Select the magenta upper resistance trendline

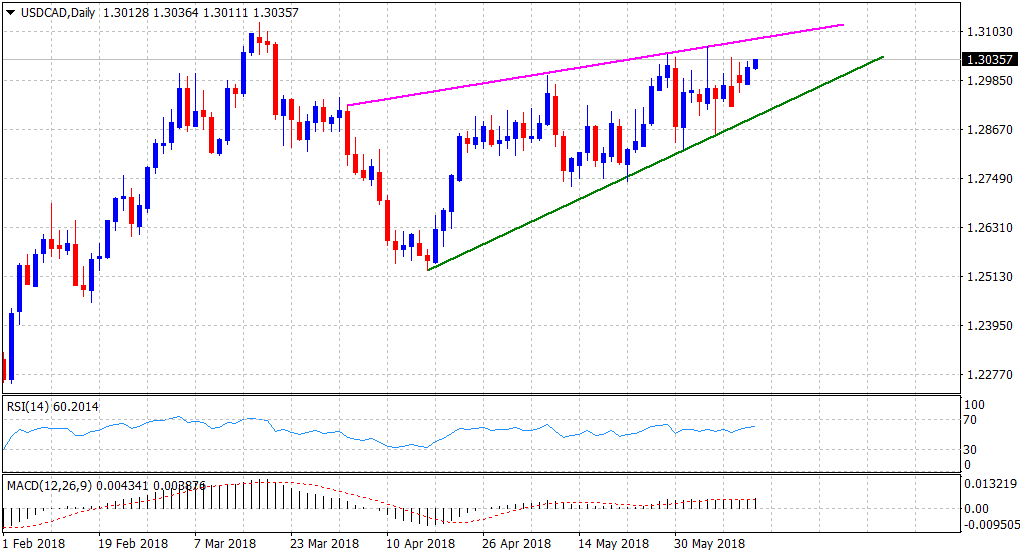point(600,65)
